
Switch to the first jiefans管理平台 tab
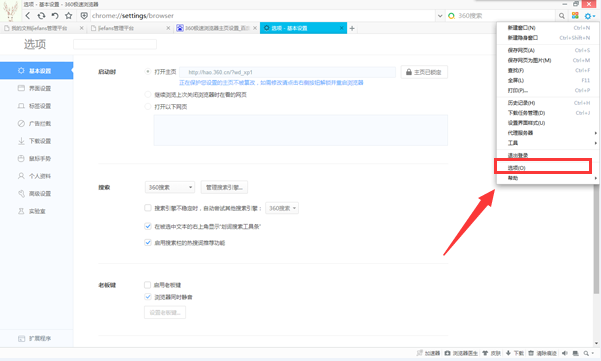[x=43, y=28]
